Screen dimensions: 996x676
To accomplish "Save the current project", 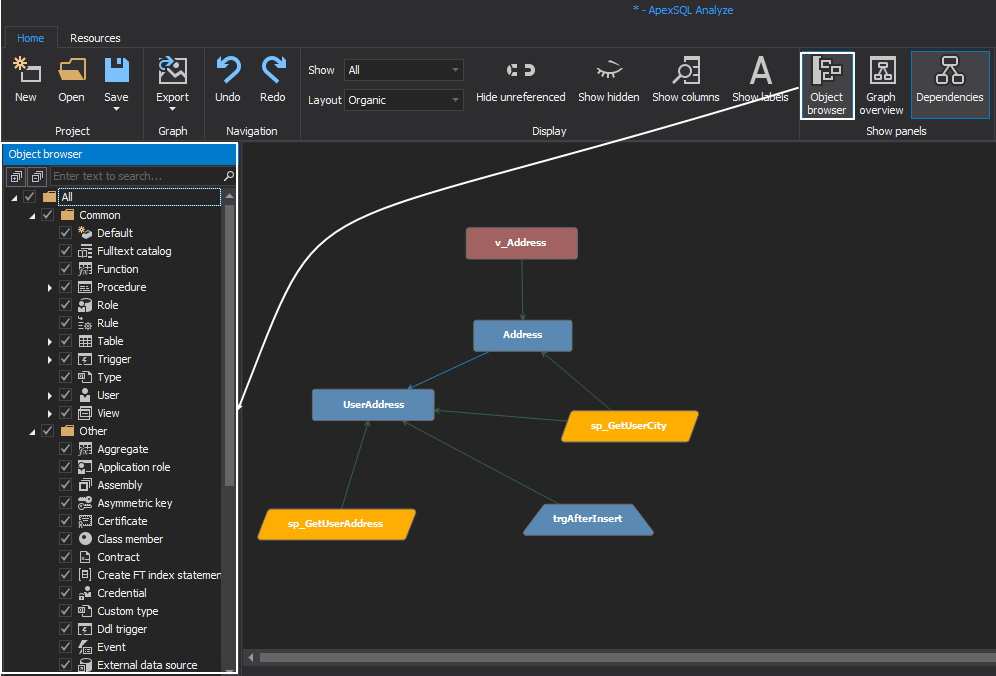I will (115, 80).
